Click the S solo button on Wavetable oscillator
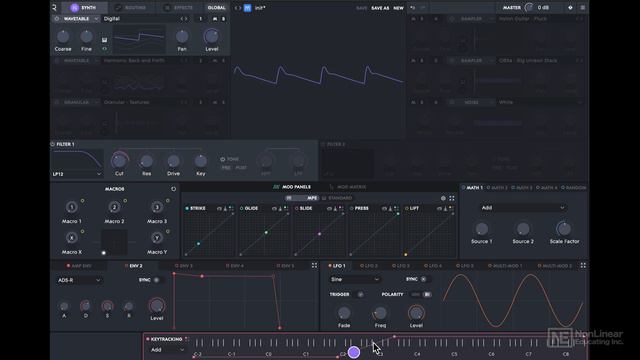Screen dimensions: 640x360 pyautogui.click(x=223, y=19)
